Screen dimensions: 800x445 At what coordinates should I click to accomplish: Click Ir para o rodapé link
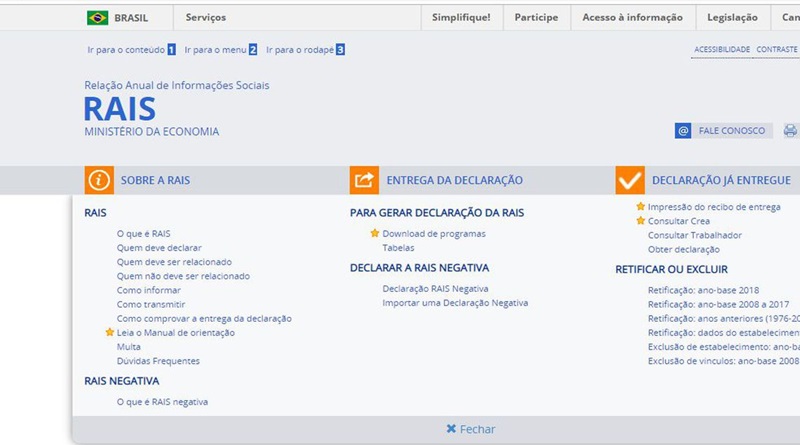300,50
